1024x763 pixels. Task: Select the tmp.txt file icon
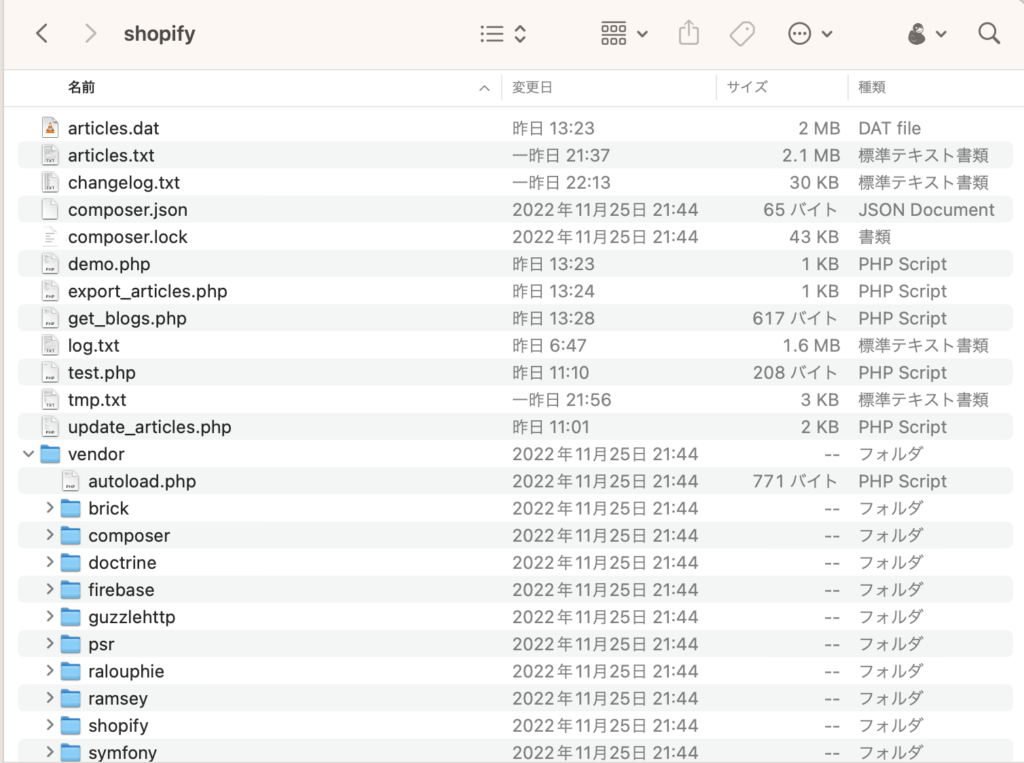coord(50,399)
